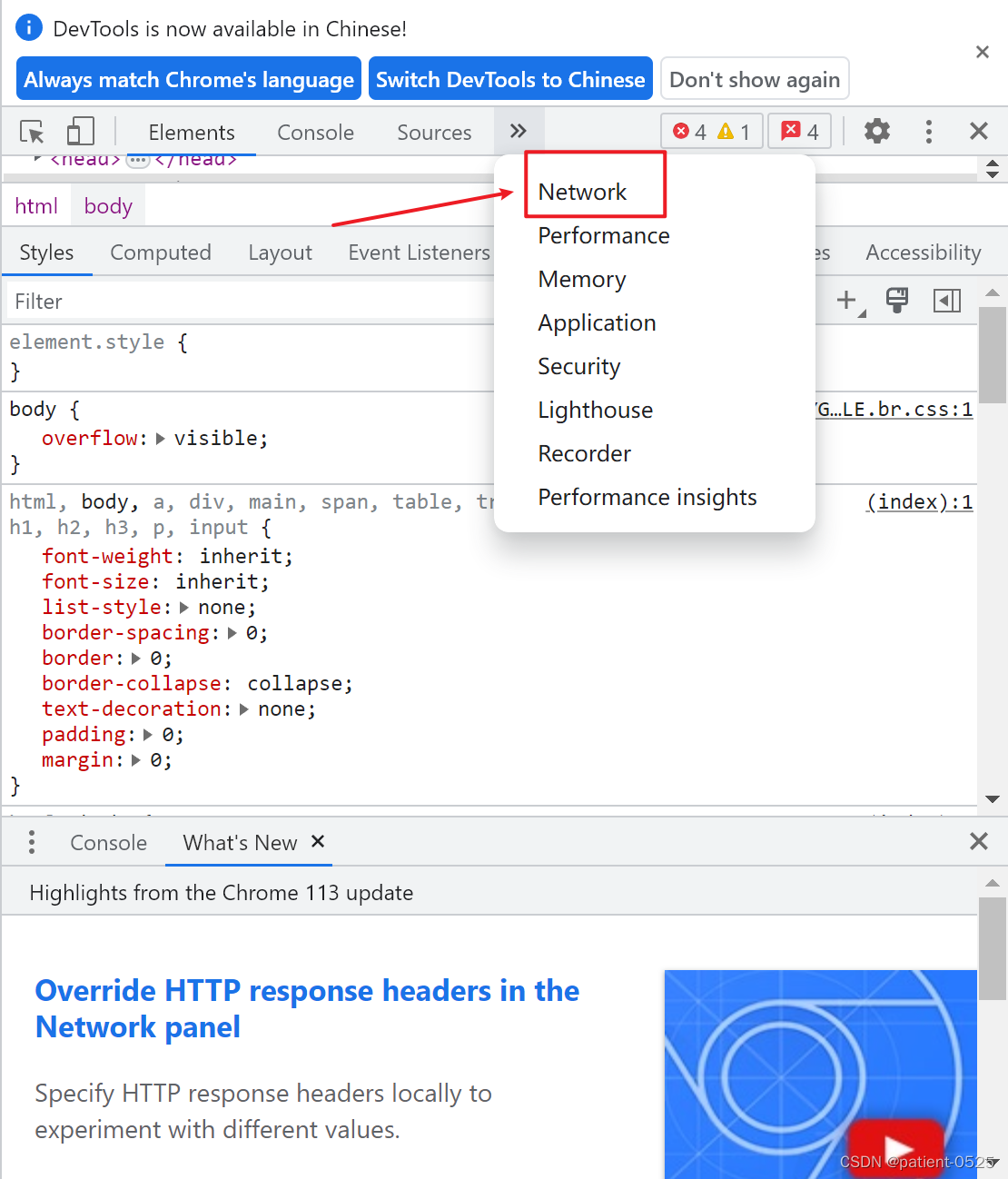
Task: Open Security panel from the menu
Action: tap(579, 366)
